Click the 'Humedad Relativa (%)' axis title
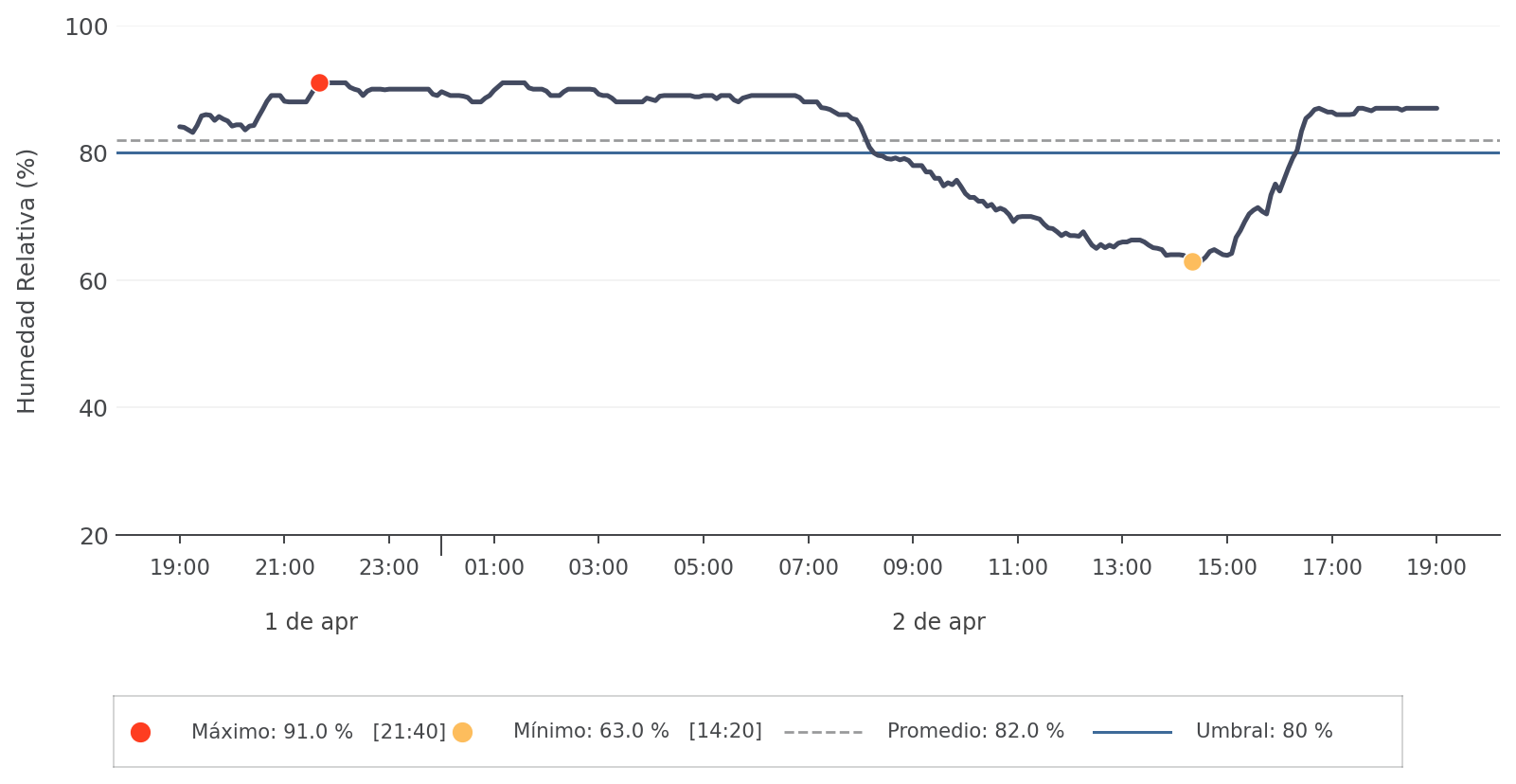 tap(27, 281)
